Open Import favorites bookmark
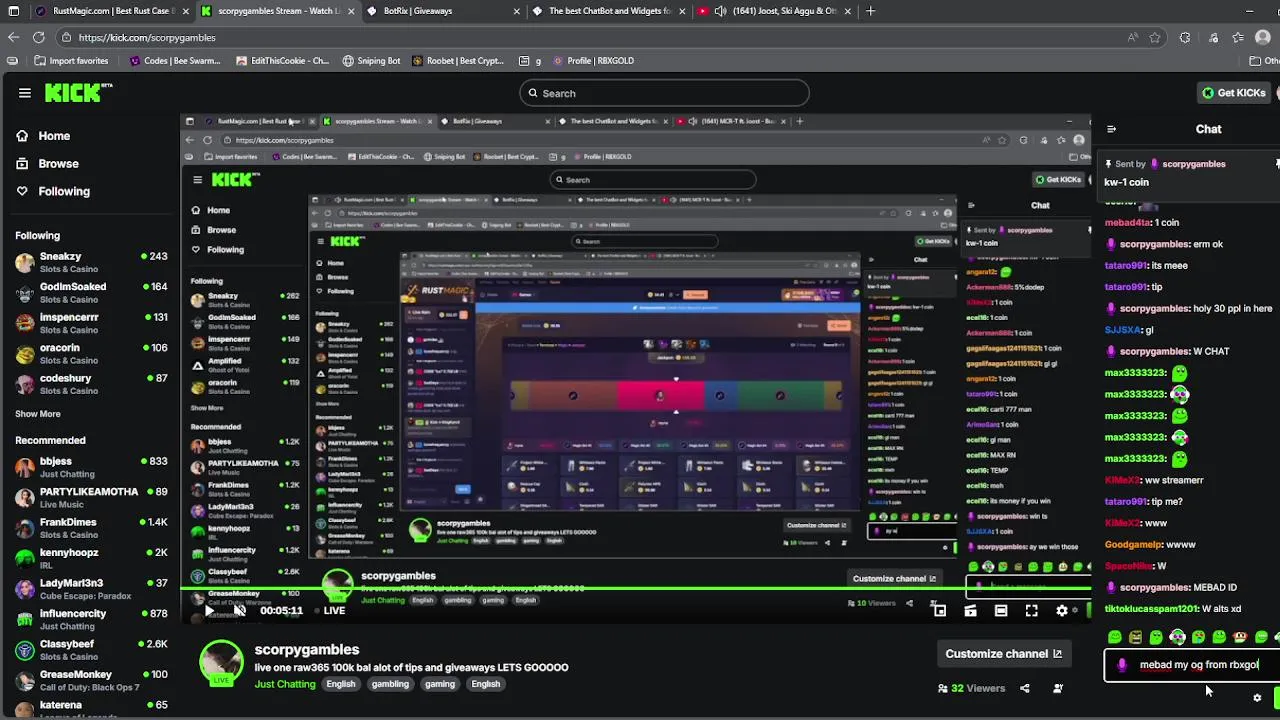 70,60
